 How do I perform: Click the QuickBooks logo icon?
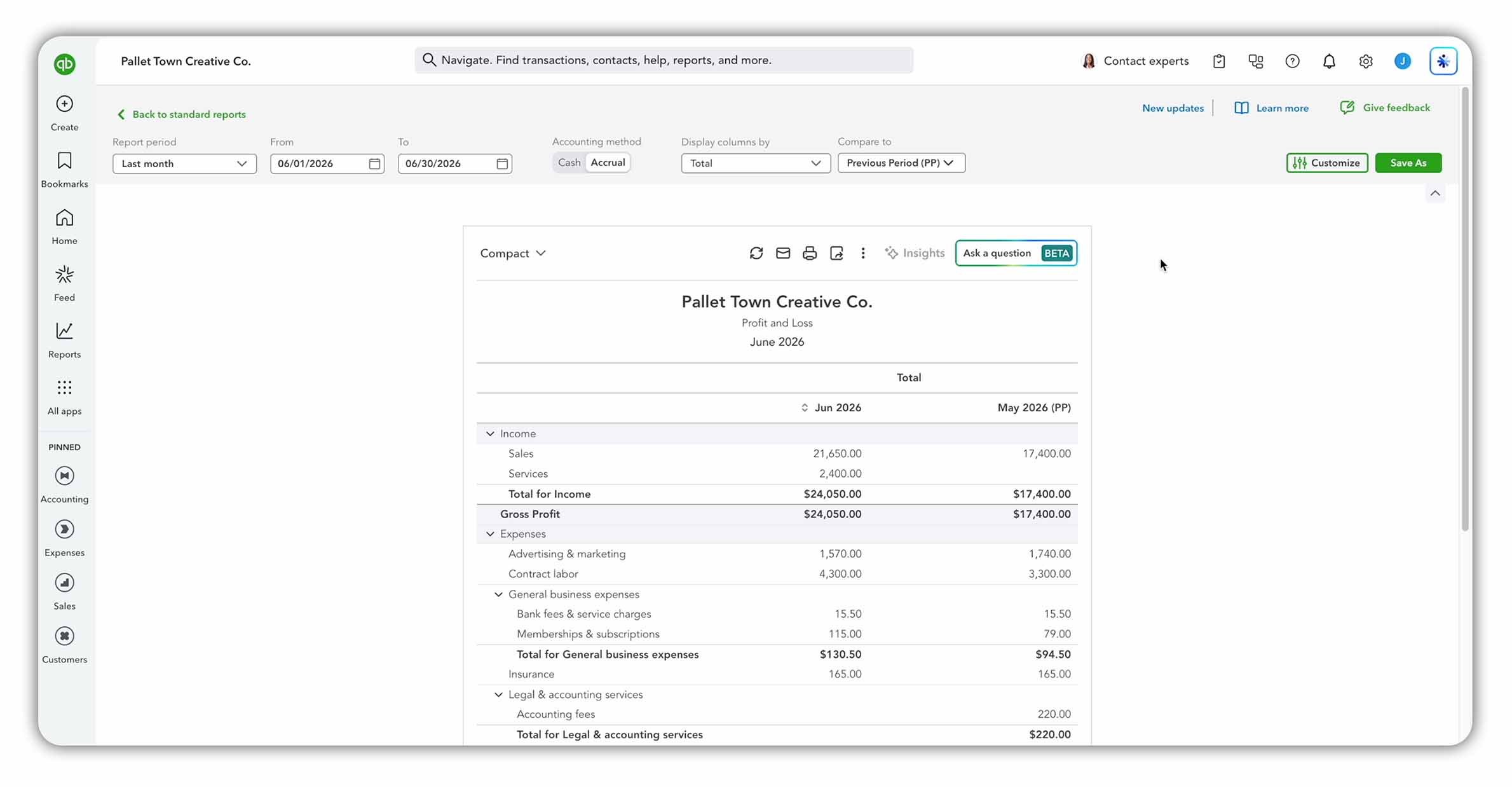pyautogui.click(x=64, y=64)
